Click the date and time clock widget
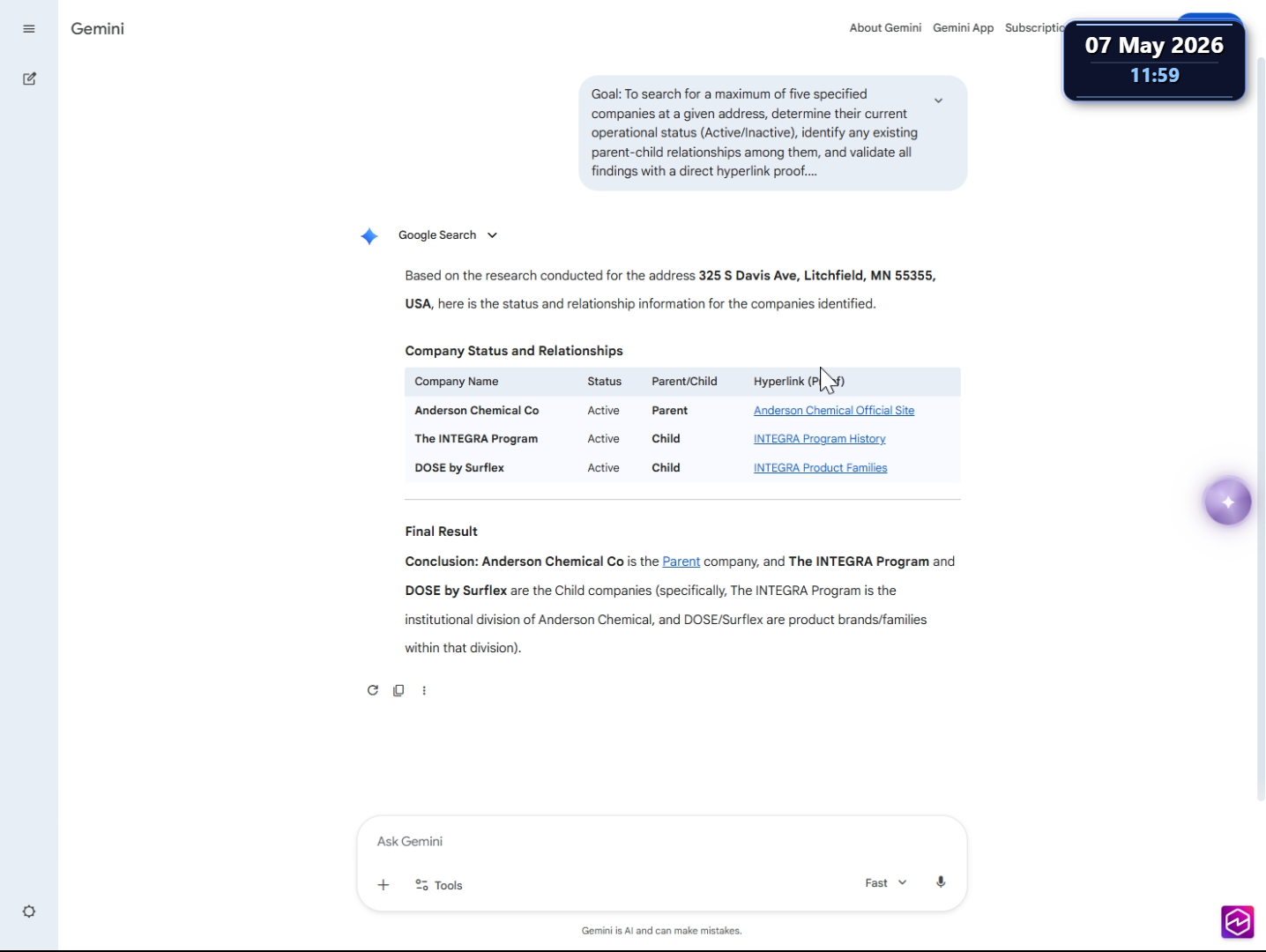Screen dimensions: 1266x952 (1154, 61)
